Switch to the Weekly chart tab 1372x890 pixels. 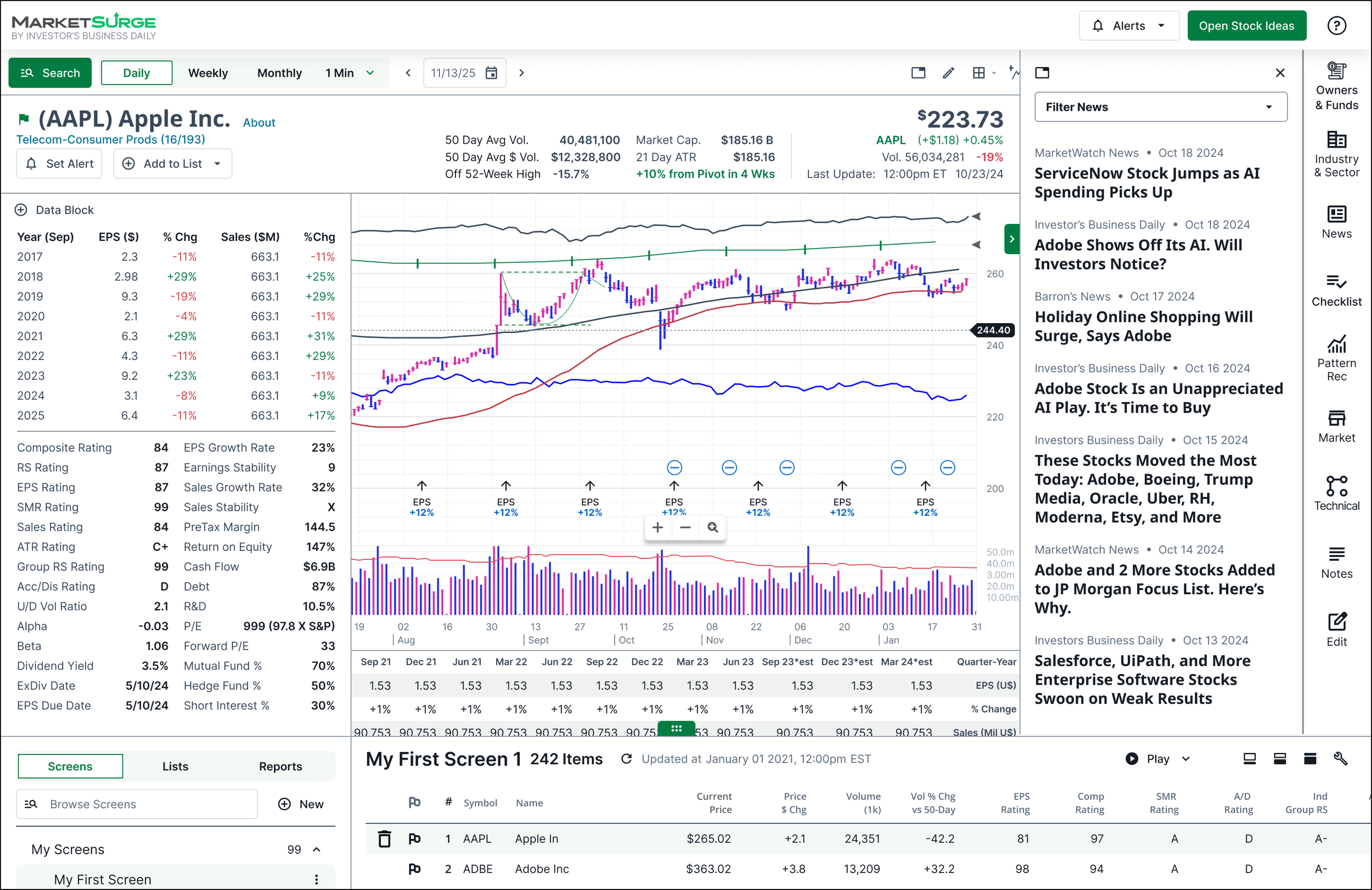(207, 72)
